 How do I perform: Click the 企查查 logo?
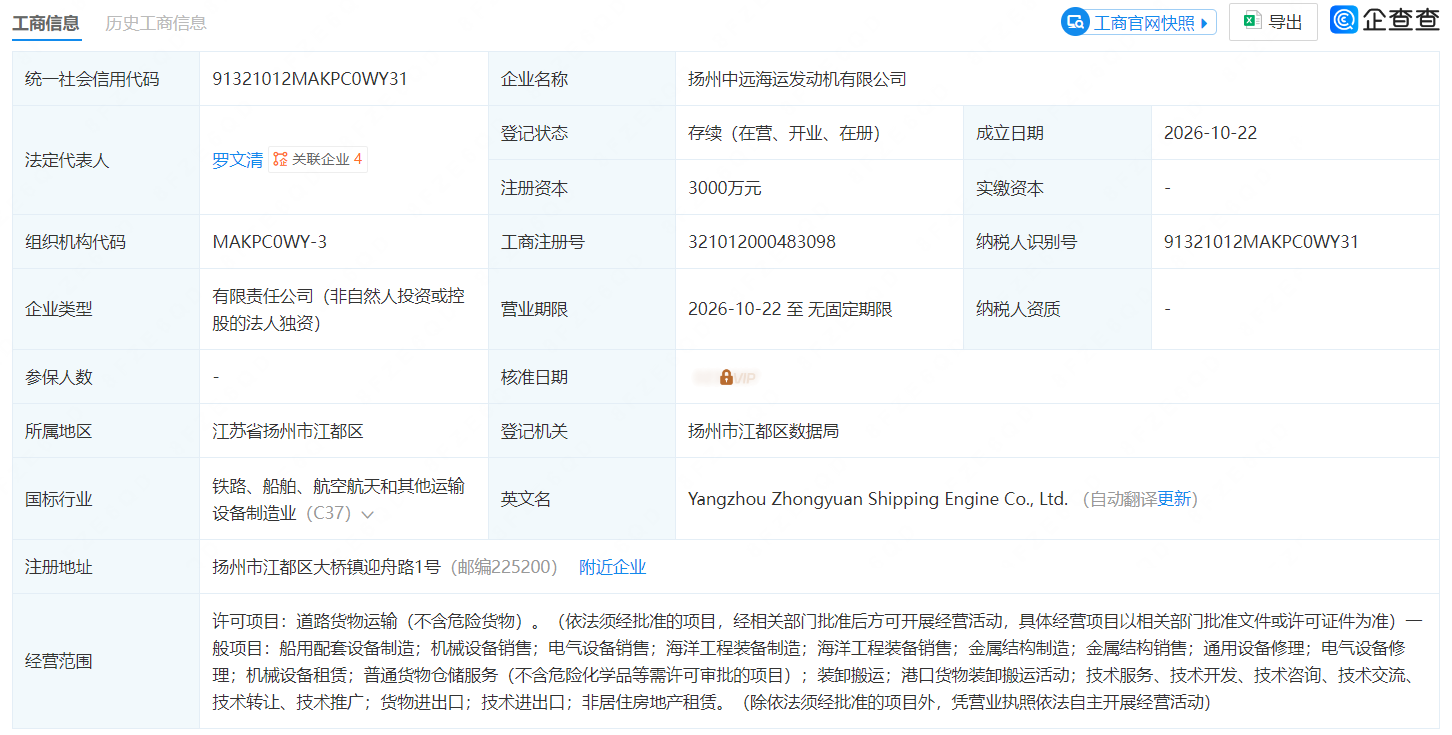tap(1384, 20)
